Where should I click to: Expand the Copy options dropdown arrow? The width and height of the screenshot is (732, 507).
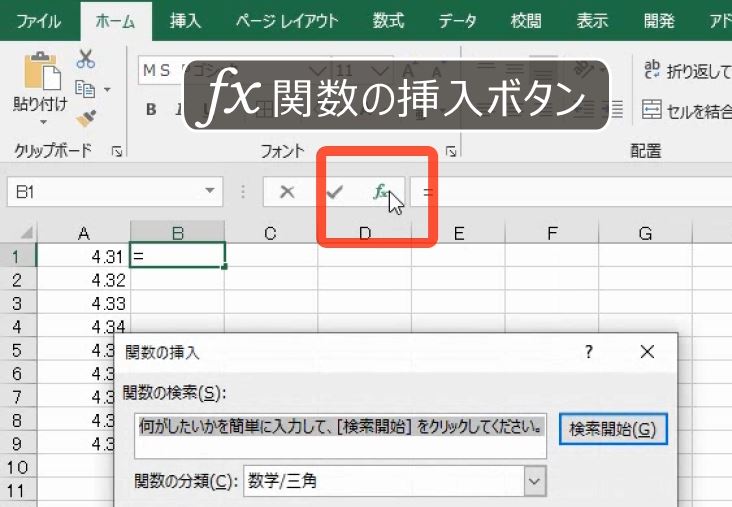point(107,89)
